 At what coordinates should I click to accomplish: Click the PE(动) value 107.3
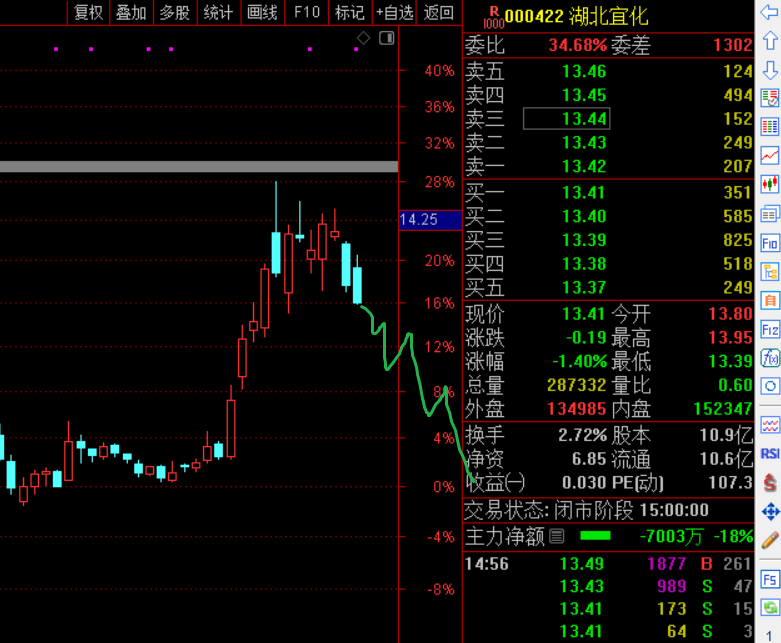pyautogui.click(x=730, y=483)
